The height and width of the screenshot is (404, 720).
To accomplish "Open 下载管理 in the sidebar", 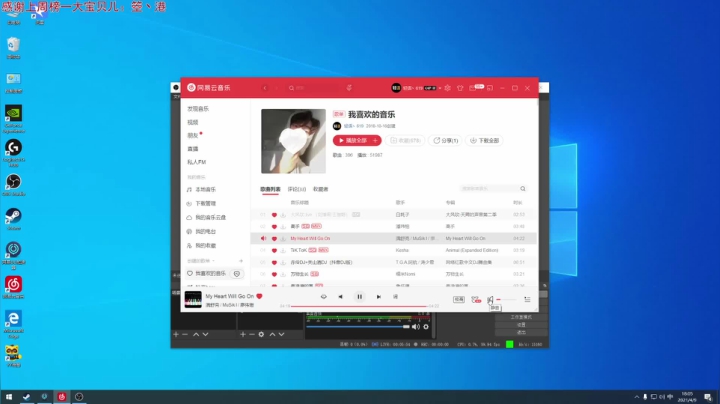I will point(205,203).
